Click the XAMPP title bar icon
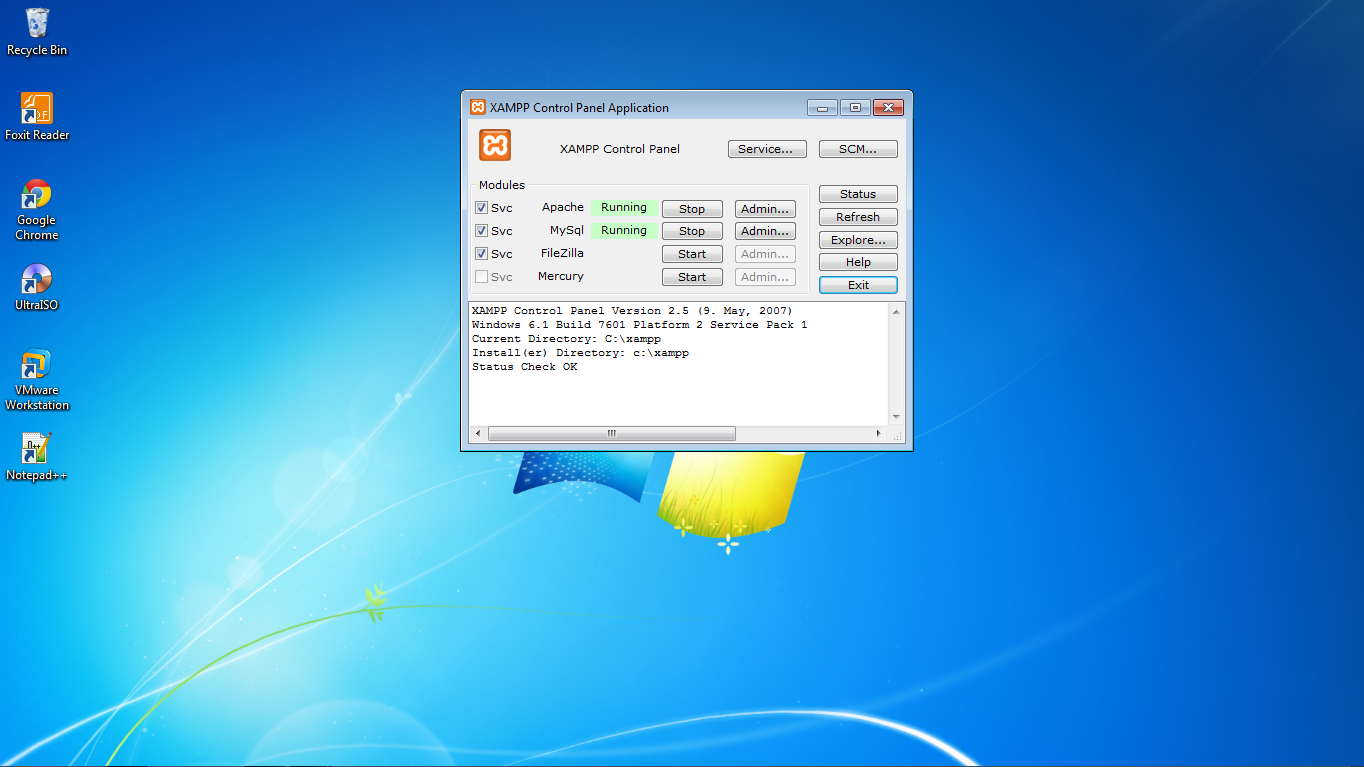1364x767 pixels. click(478, 107)
